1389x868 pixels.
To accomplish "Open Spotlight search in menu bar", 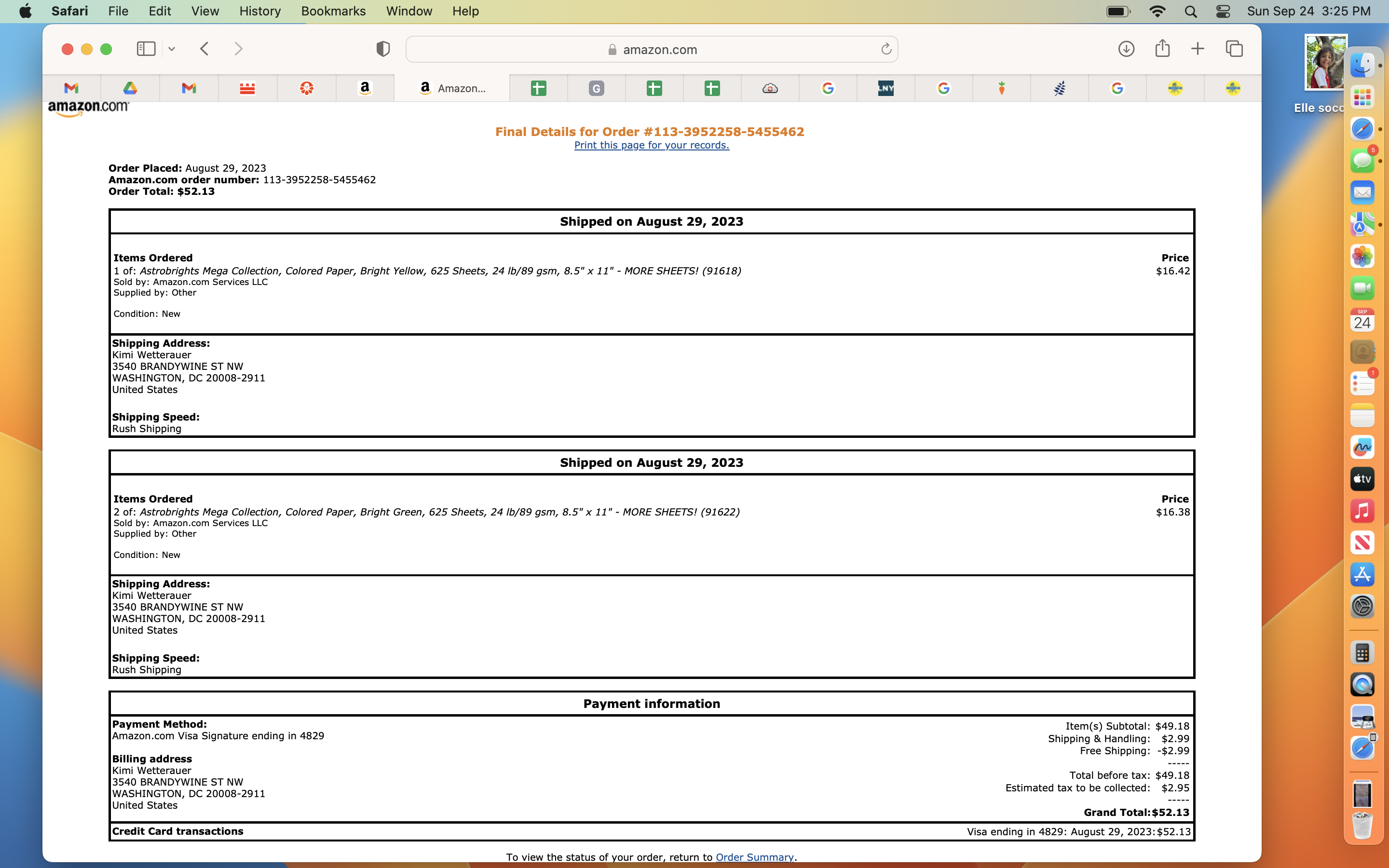I will [1190, 11].
